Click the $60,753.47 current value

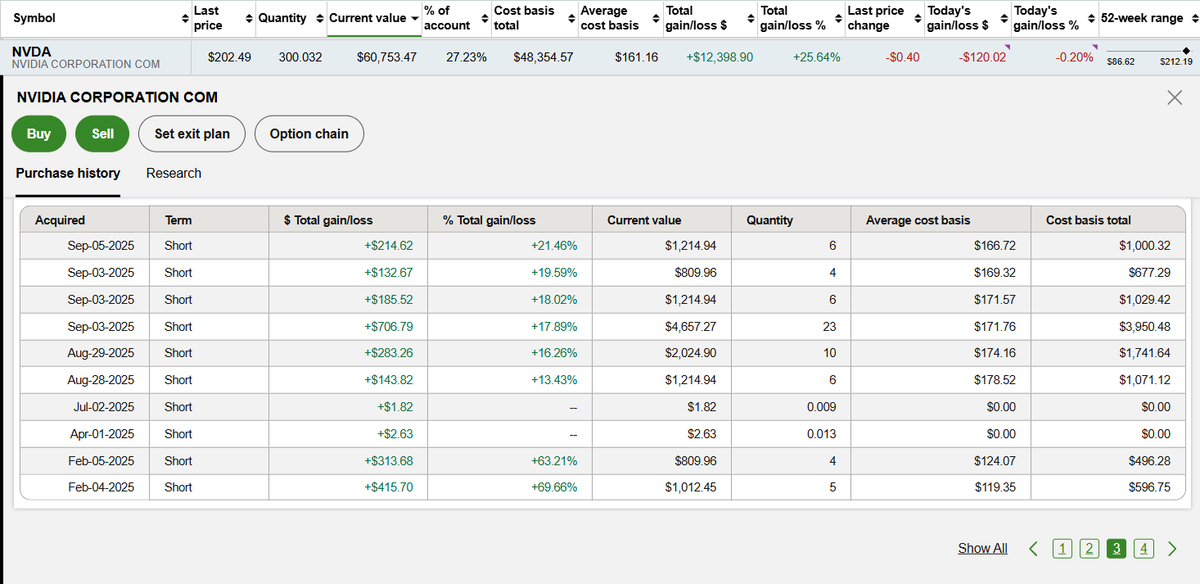click(x=387, y=57)
